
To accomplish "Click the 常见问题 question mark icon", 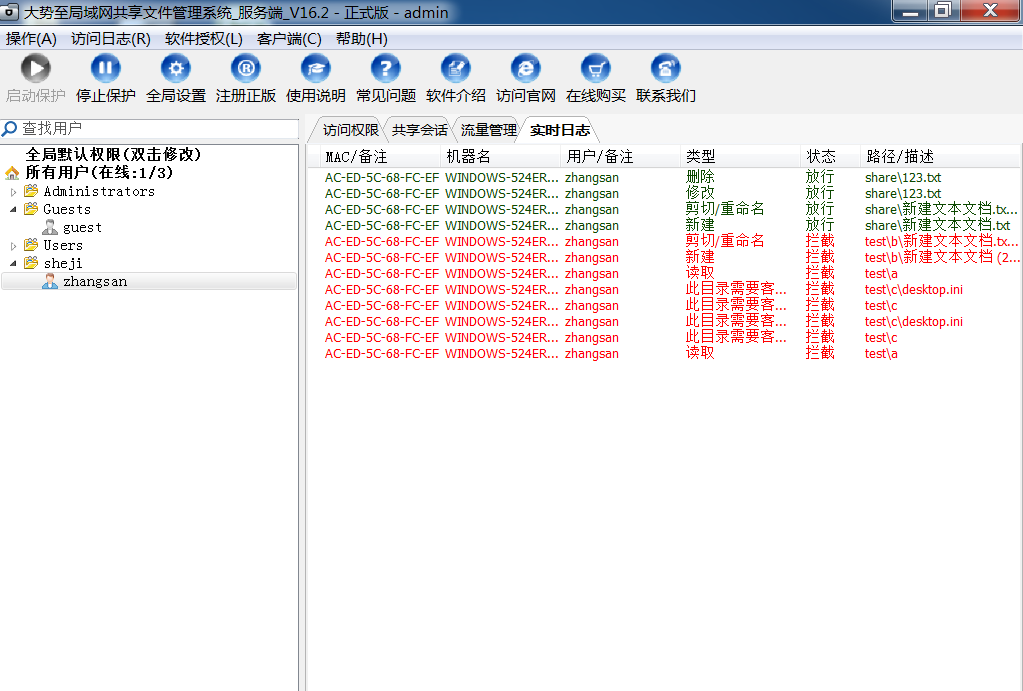I will pyautogui.click(x=385, y=69).
